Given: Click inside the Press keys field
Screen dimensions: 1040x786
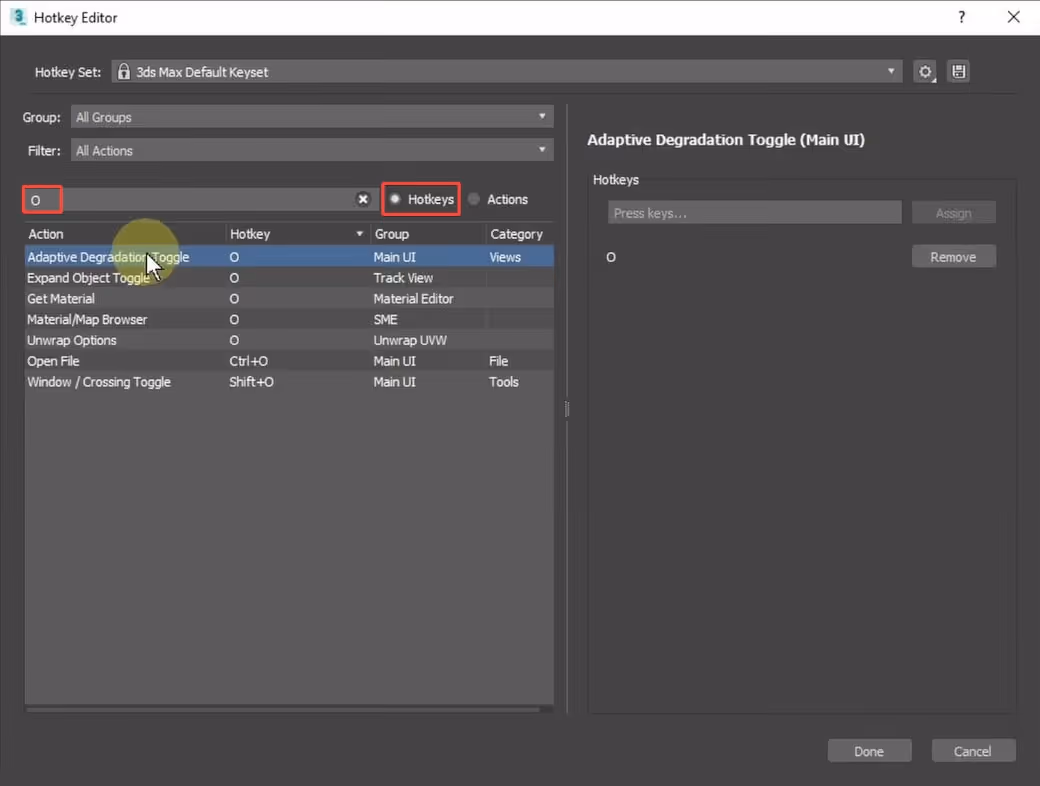Looking at the screenshot, I should [754, 212].
